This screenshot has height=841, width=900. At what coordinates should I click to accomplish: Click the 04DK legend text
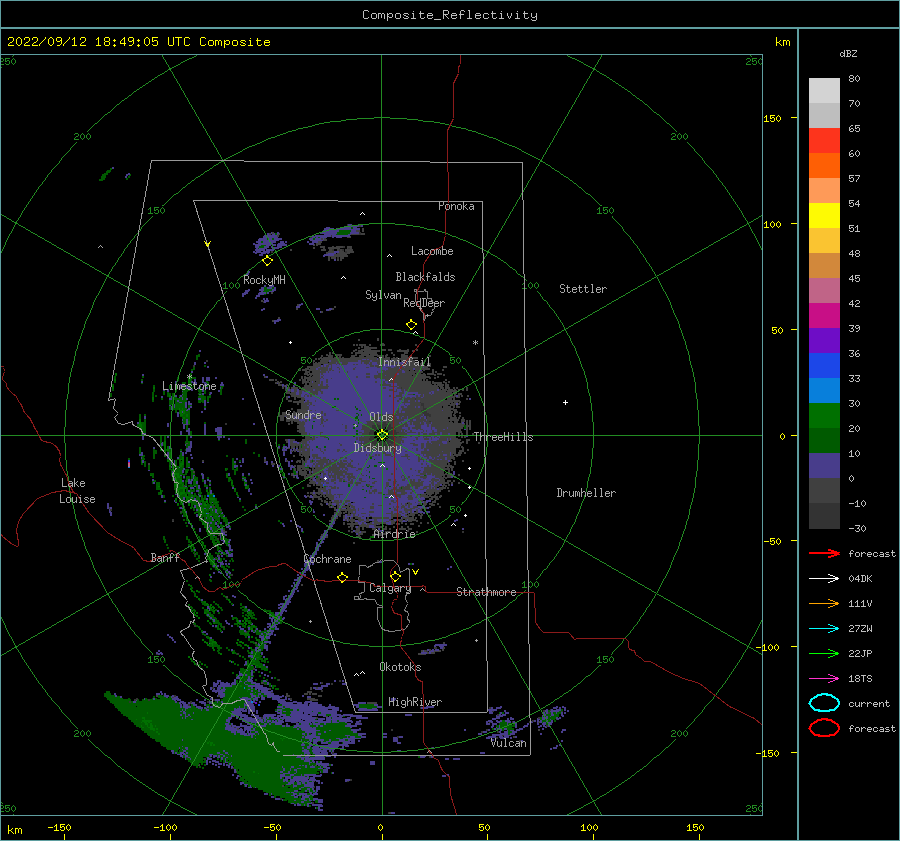860,579
